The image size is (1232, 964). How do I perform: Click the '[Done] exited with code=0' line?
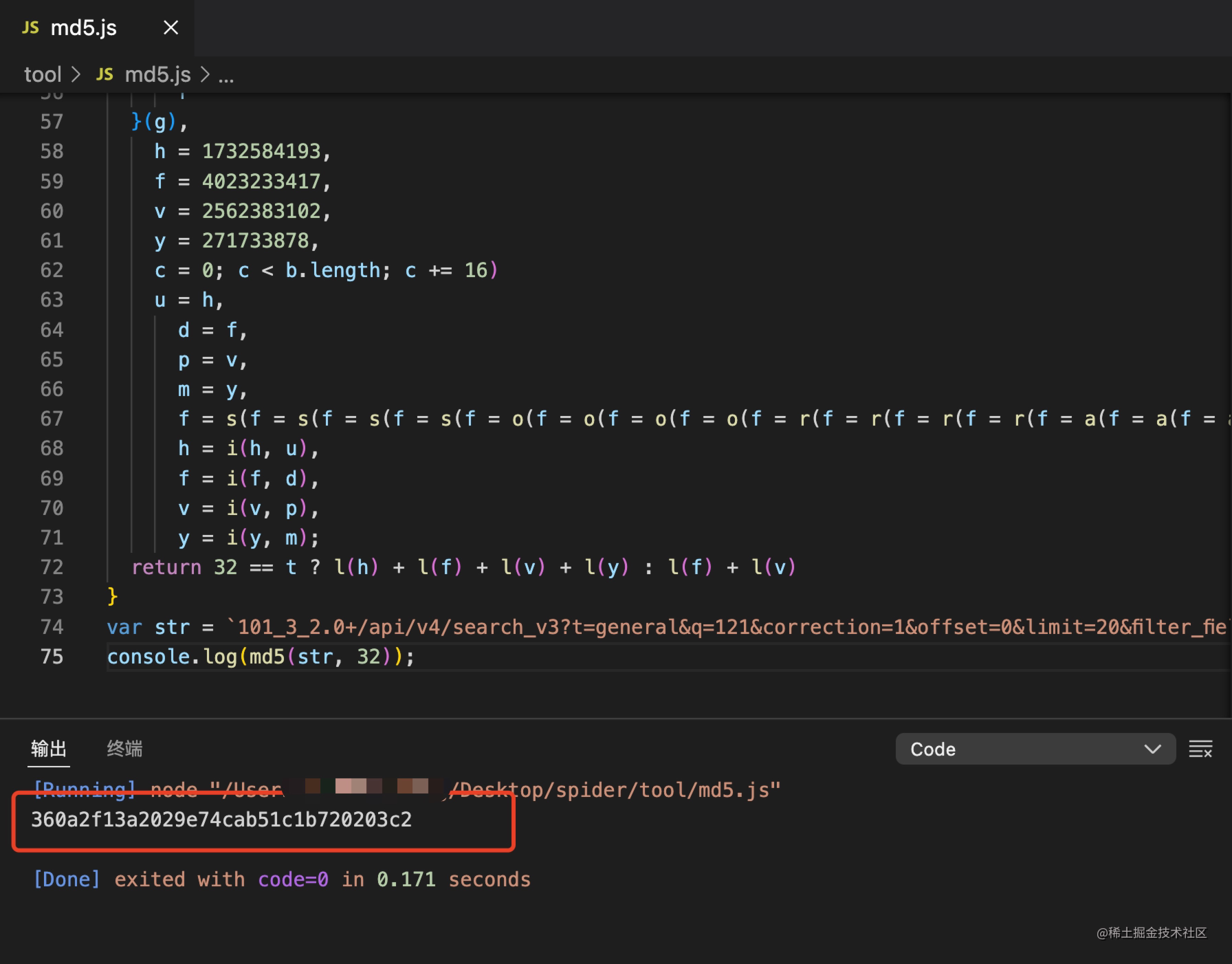tap(181, 879)
